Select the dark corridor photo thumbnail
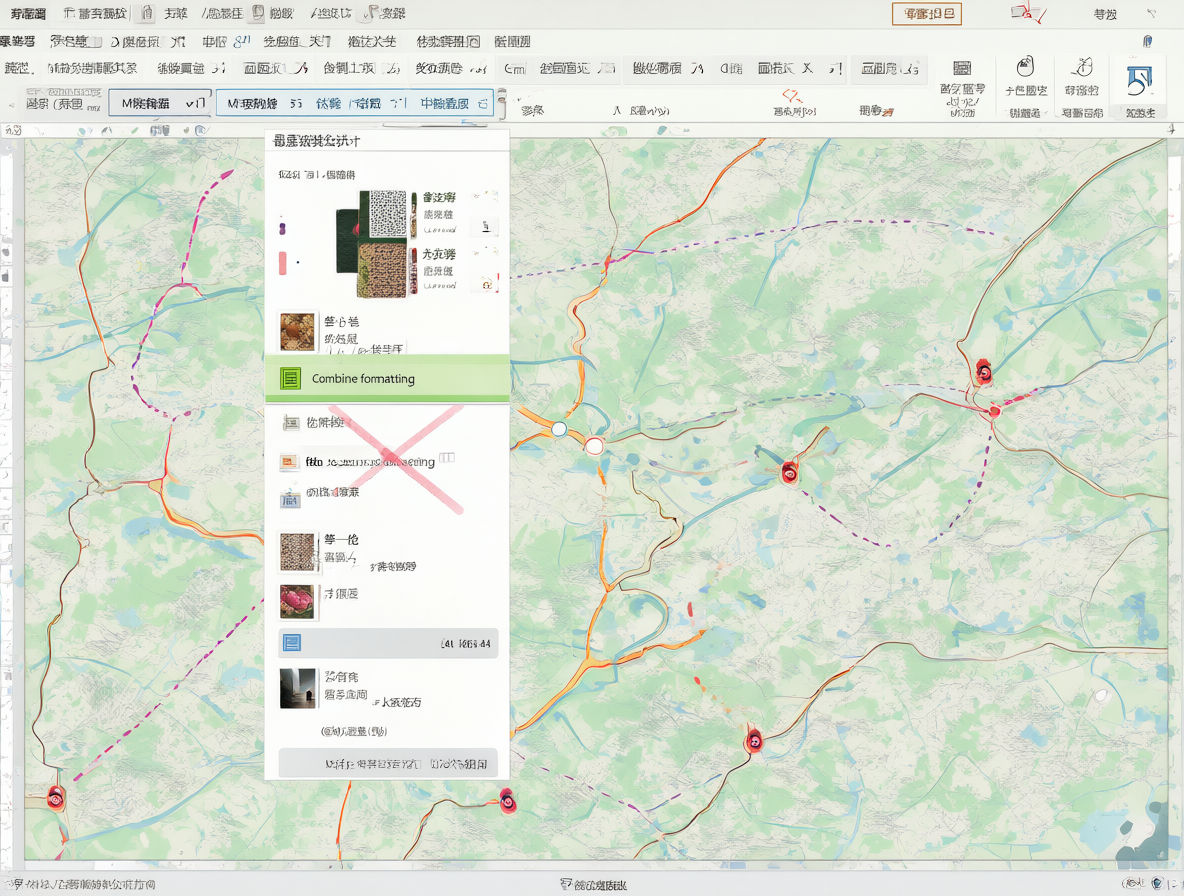 tap(298, 688)
